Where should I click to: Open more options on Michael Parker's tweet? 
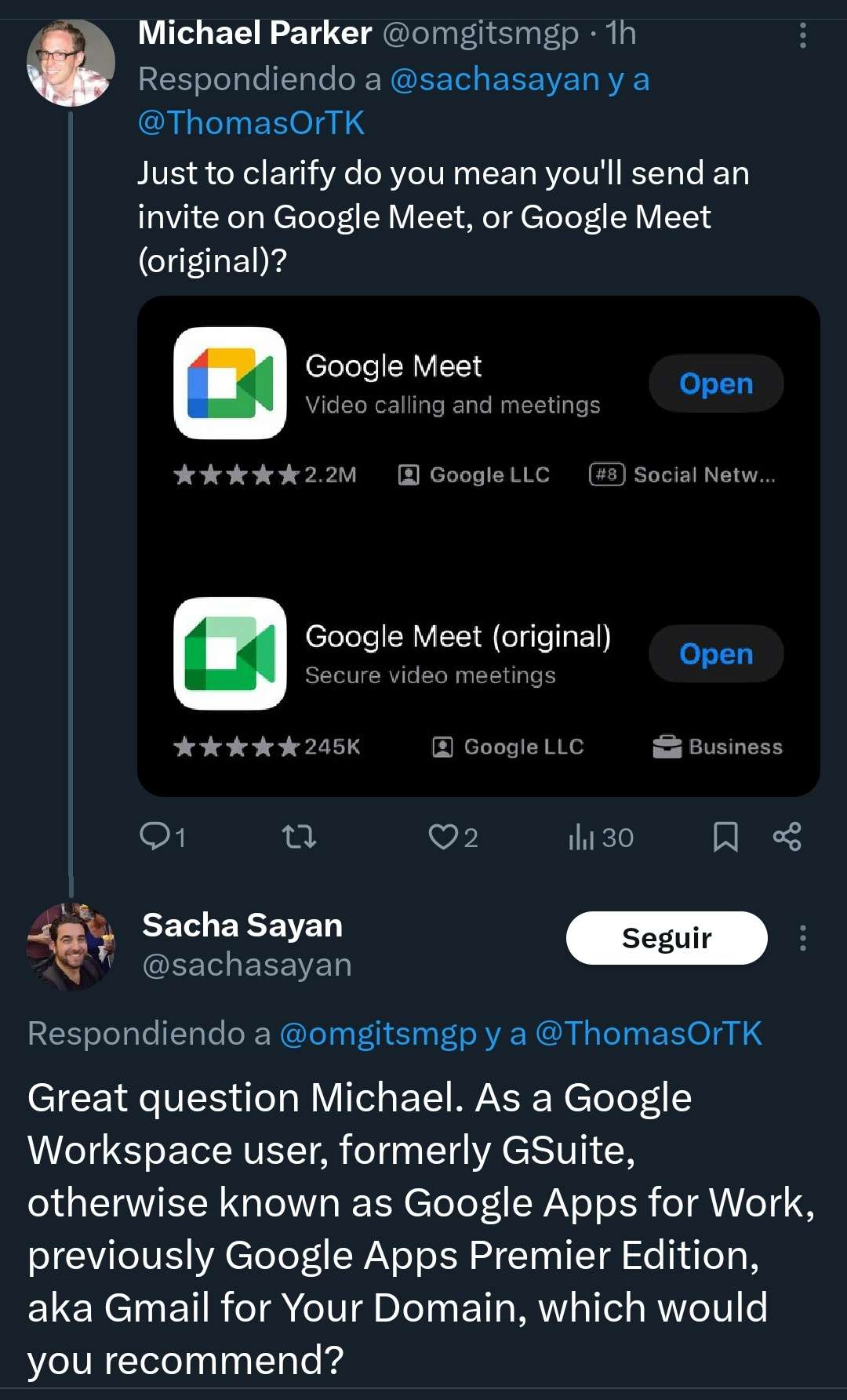coord(802,35)
